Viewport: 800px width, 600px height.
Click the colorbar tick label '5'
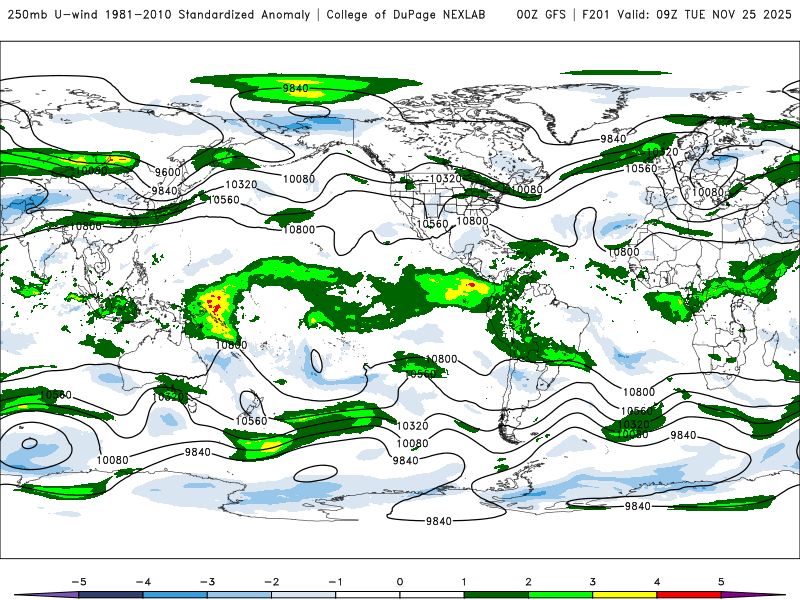tap(721, 582)
